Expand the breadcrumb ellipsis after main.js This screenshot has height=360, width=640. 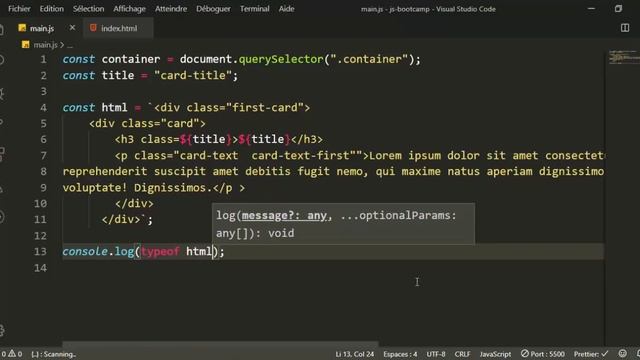click(70, 45)
